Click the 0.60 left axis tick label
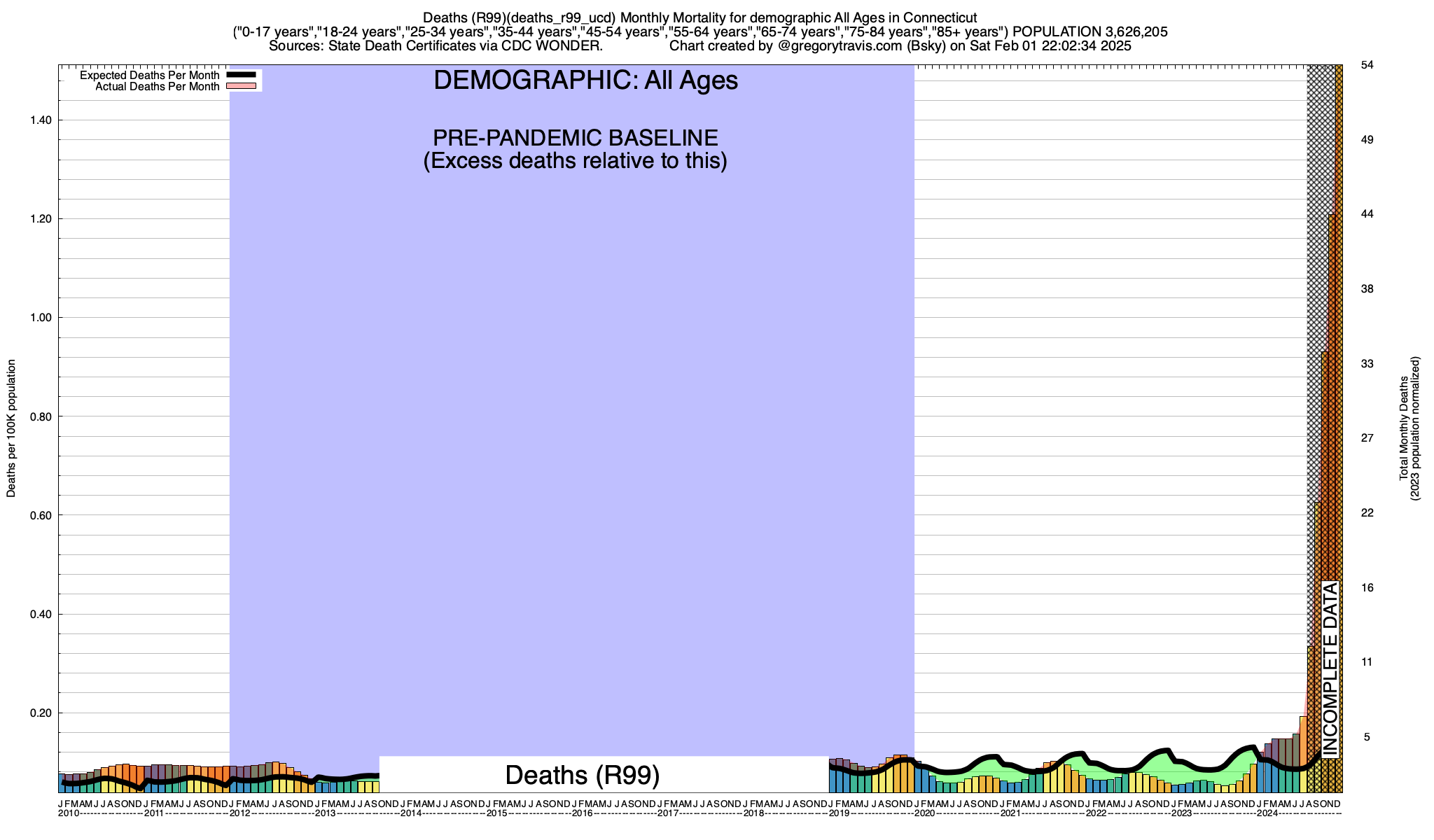 (41, 515)
